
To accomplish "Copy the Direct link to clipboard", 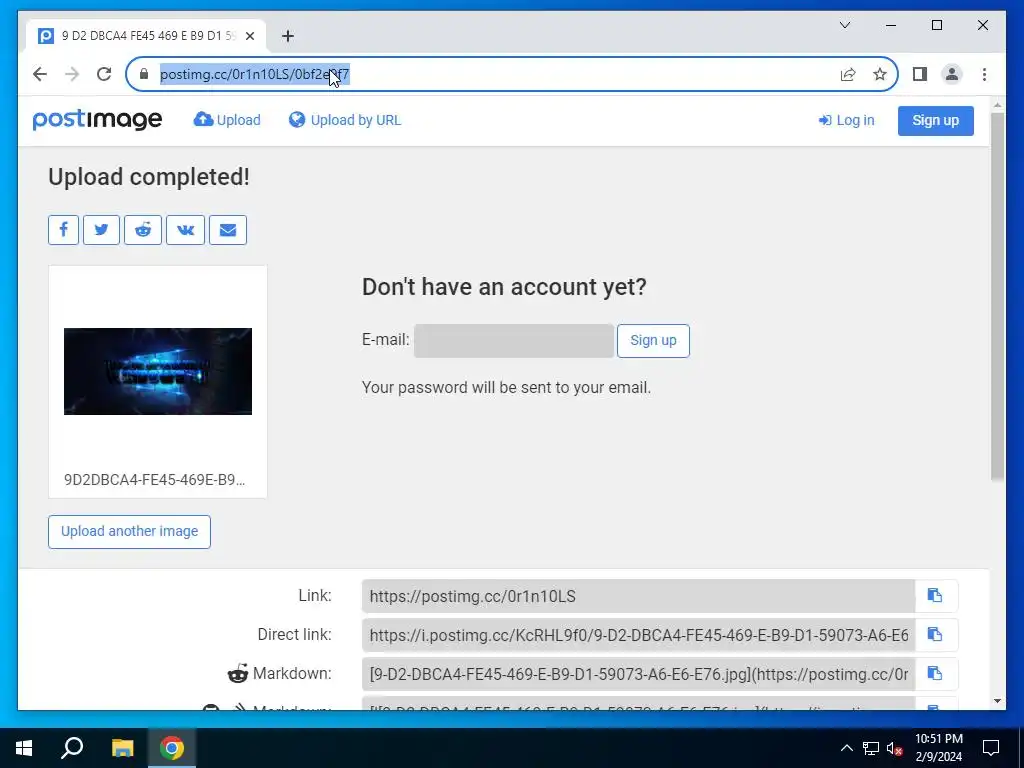I will pos(936,635).
